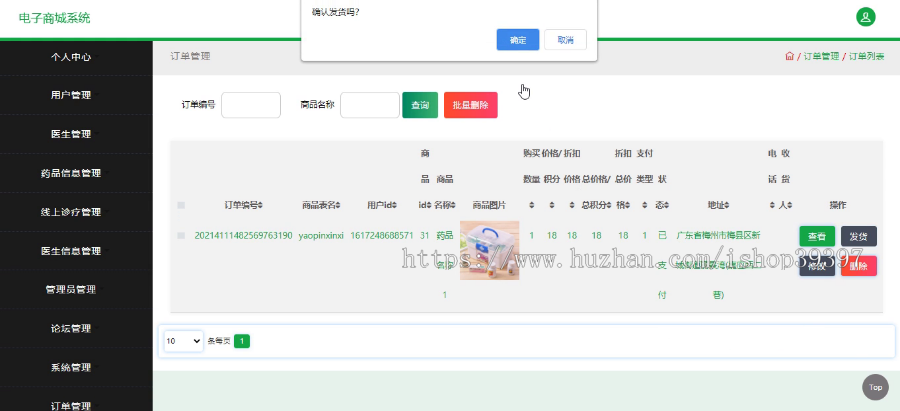
Task: Expand 论坛管理 sidebar menu
Action: point(71,328)
